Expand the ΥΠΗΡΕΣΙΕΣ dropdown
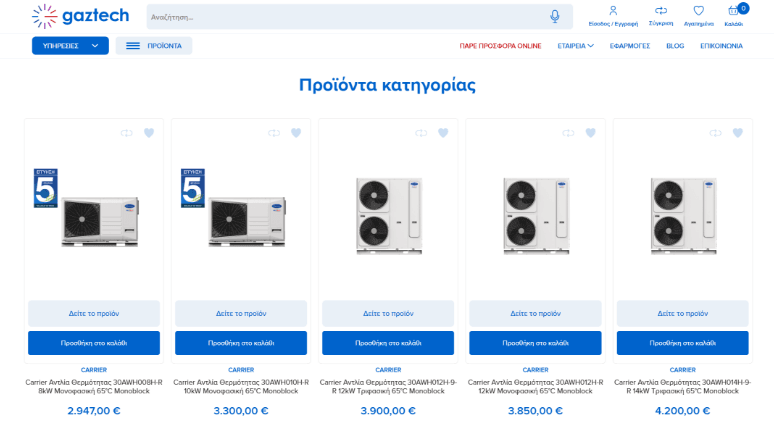Screen dimensions: 774x446 coord(70,46)
